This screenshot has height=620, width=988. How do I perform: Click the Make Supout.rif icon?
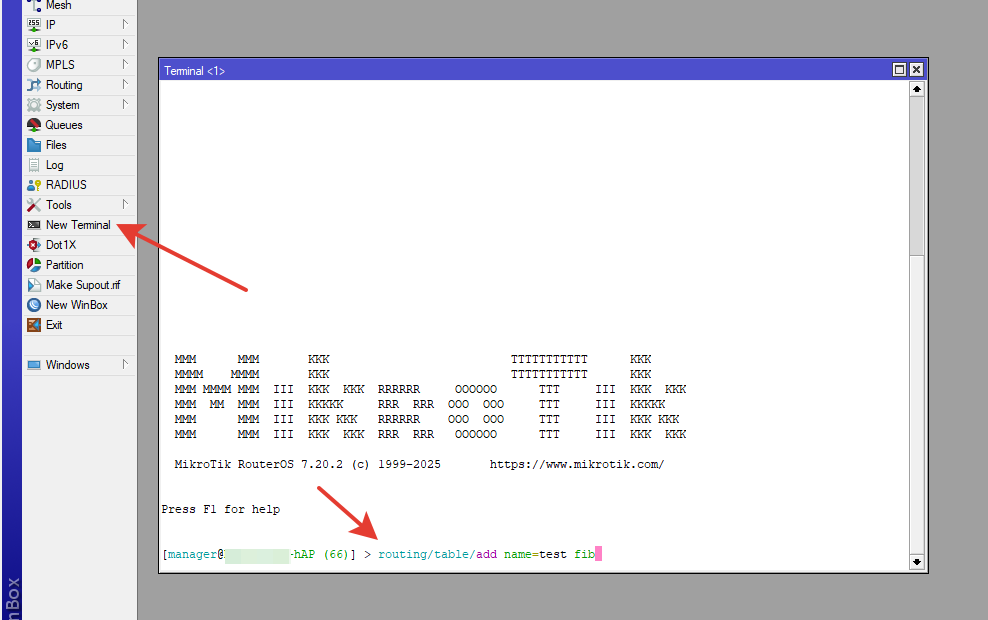(x=34, y=285)
